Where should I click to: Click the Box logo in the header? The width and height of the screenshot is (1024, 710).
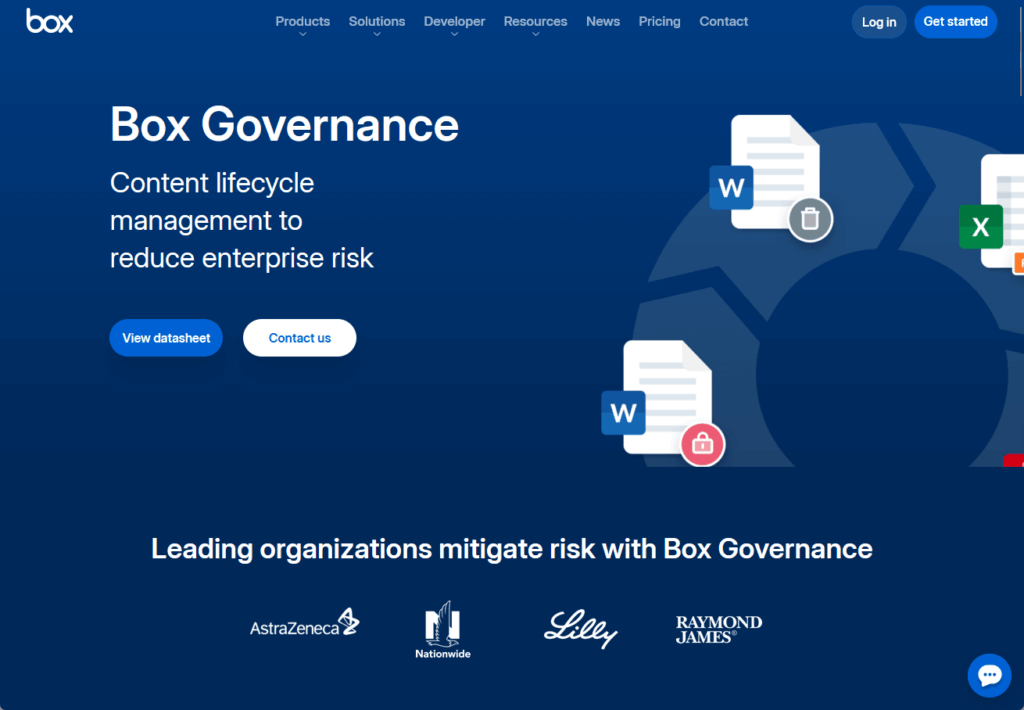pos(50,21)
